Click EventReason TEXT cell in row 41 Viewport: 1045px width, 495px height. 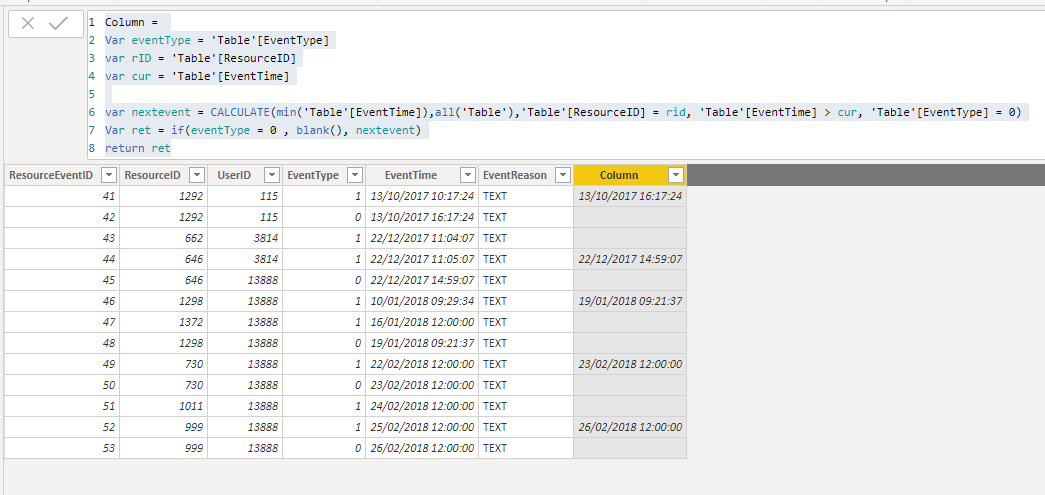tap(526, 196)
